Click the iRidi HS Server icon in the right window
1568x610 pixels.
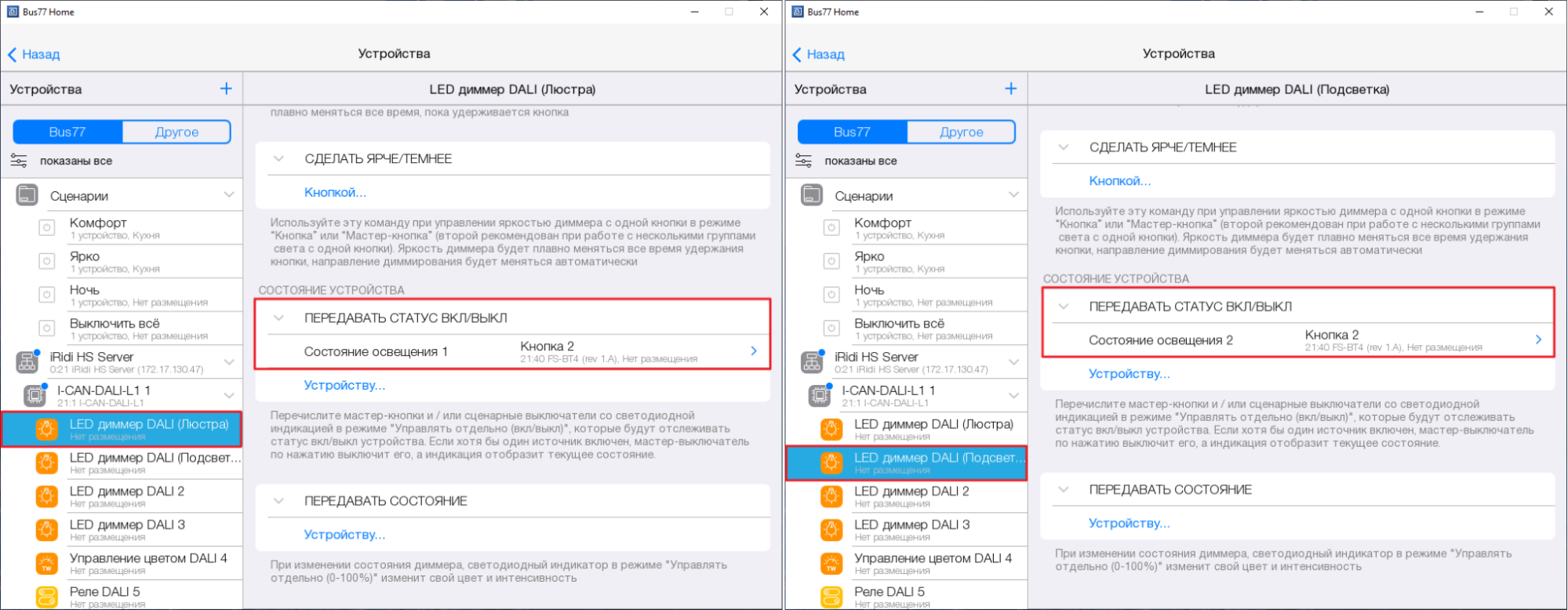point(812,362)
